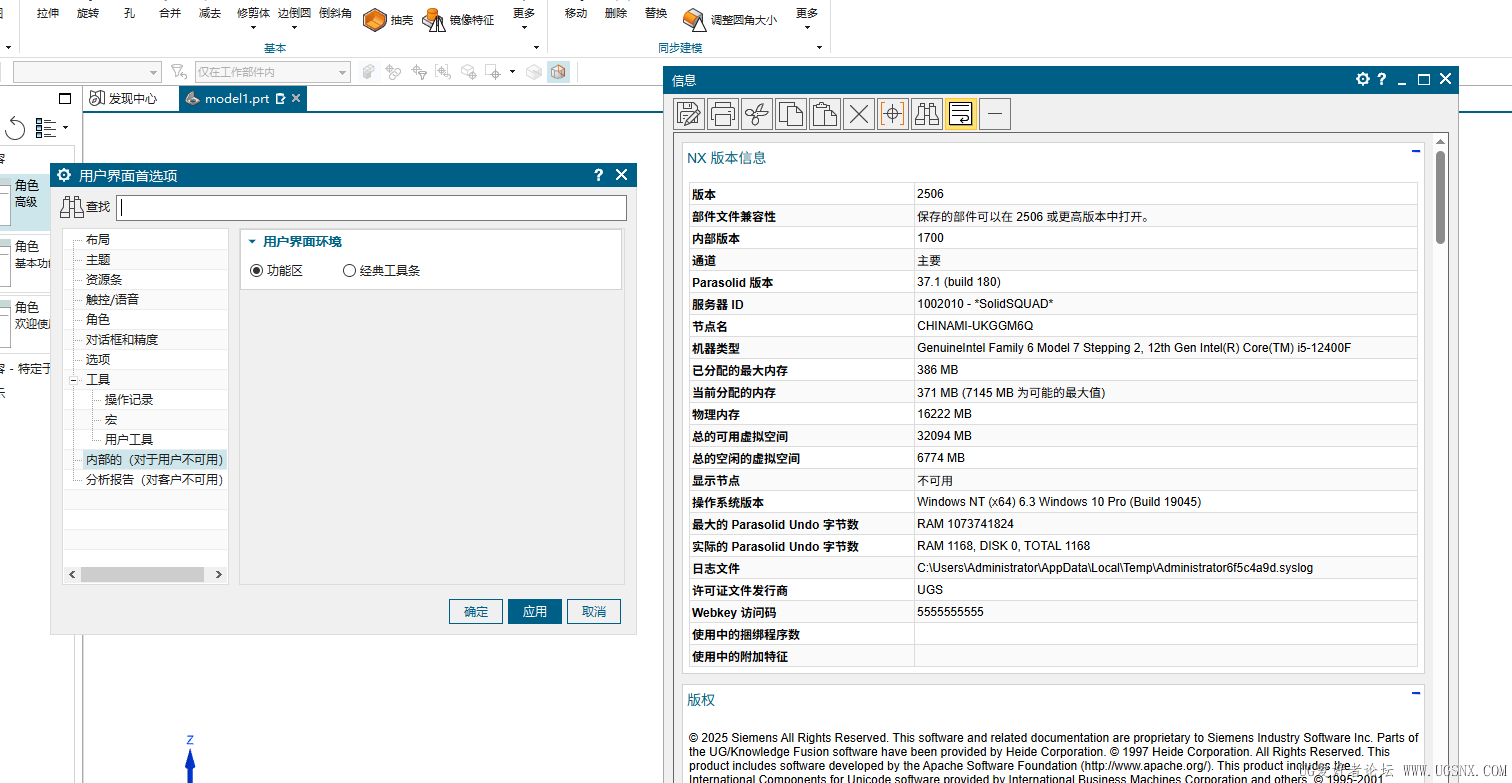Select 对话框和精度 in preferences tree

pos(122,340)
